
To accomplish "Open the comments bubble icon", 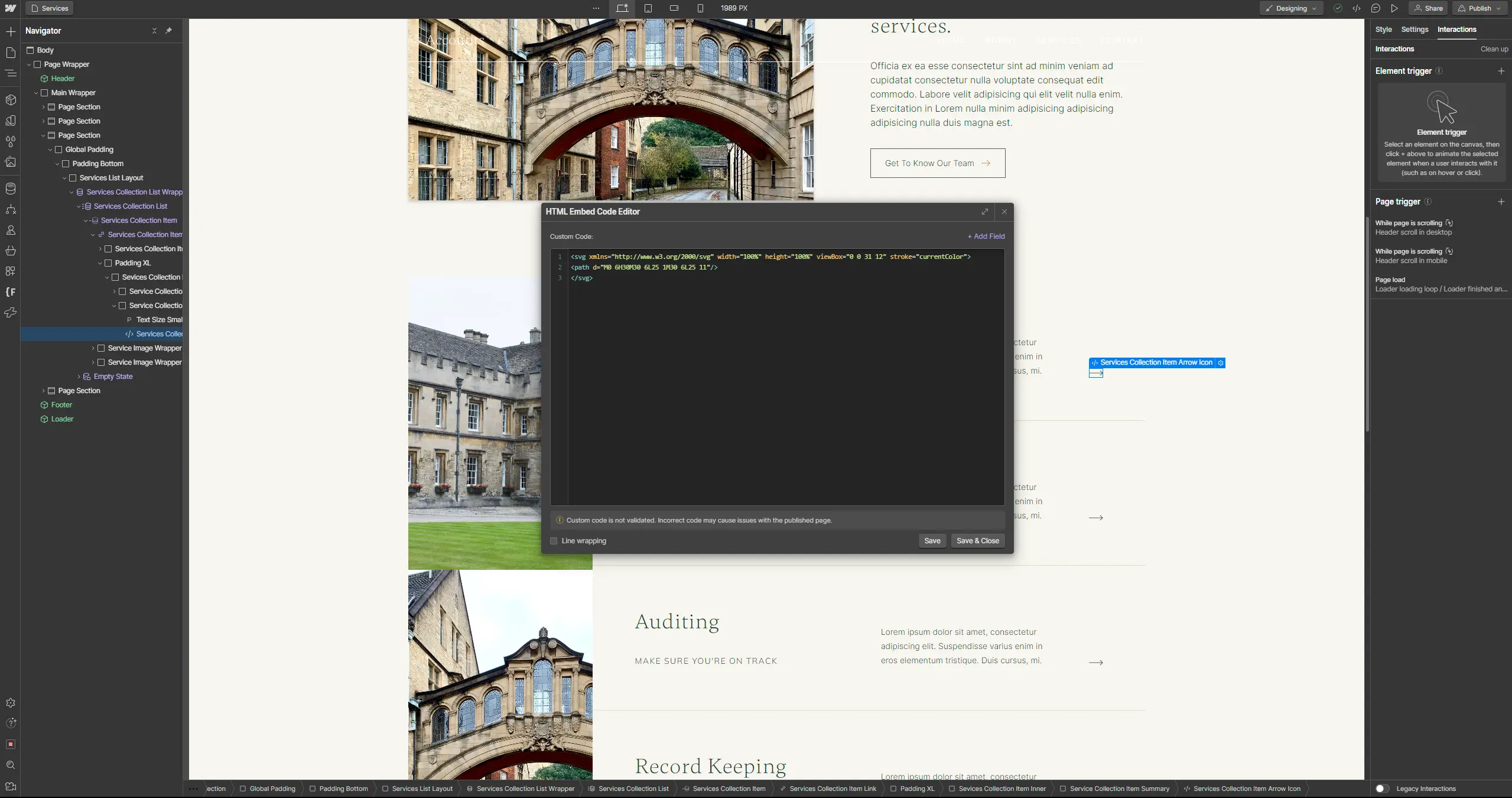I will point(1376,8).
